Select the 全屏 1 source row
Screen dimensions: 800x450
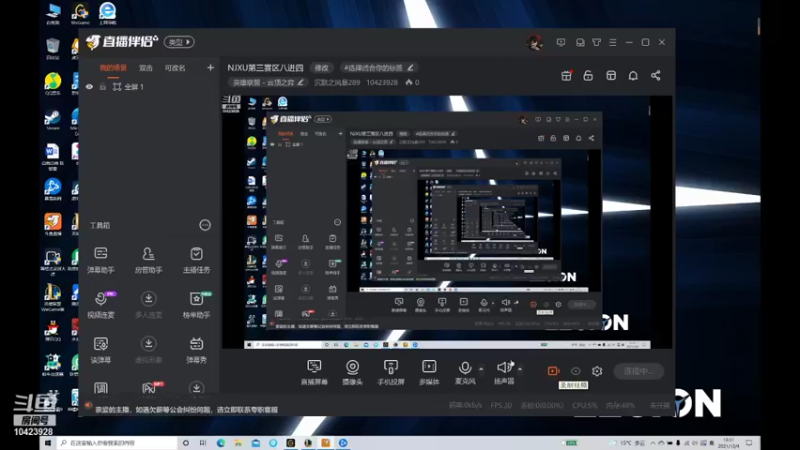[149, 87]
